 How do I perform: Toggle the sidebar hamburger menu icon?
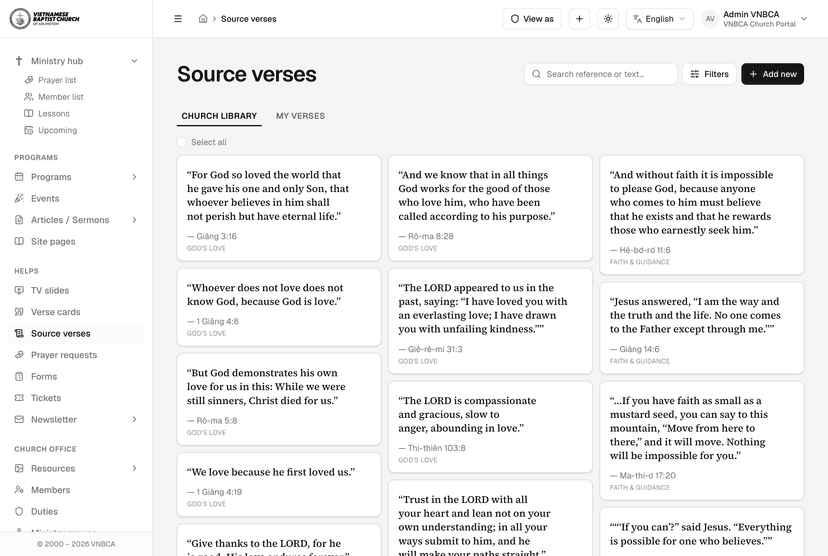pyautogui.click(x=178, y=19)
